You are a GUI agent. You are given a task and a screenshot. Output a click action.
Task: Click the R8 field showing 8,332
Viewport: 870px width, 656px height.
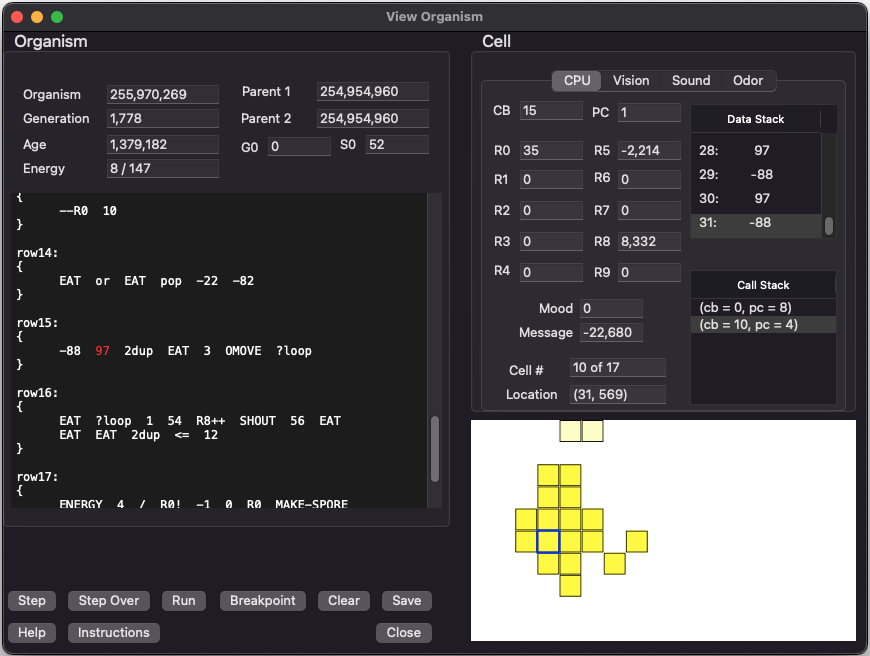tap(649, 241)
